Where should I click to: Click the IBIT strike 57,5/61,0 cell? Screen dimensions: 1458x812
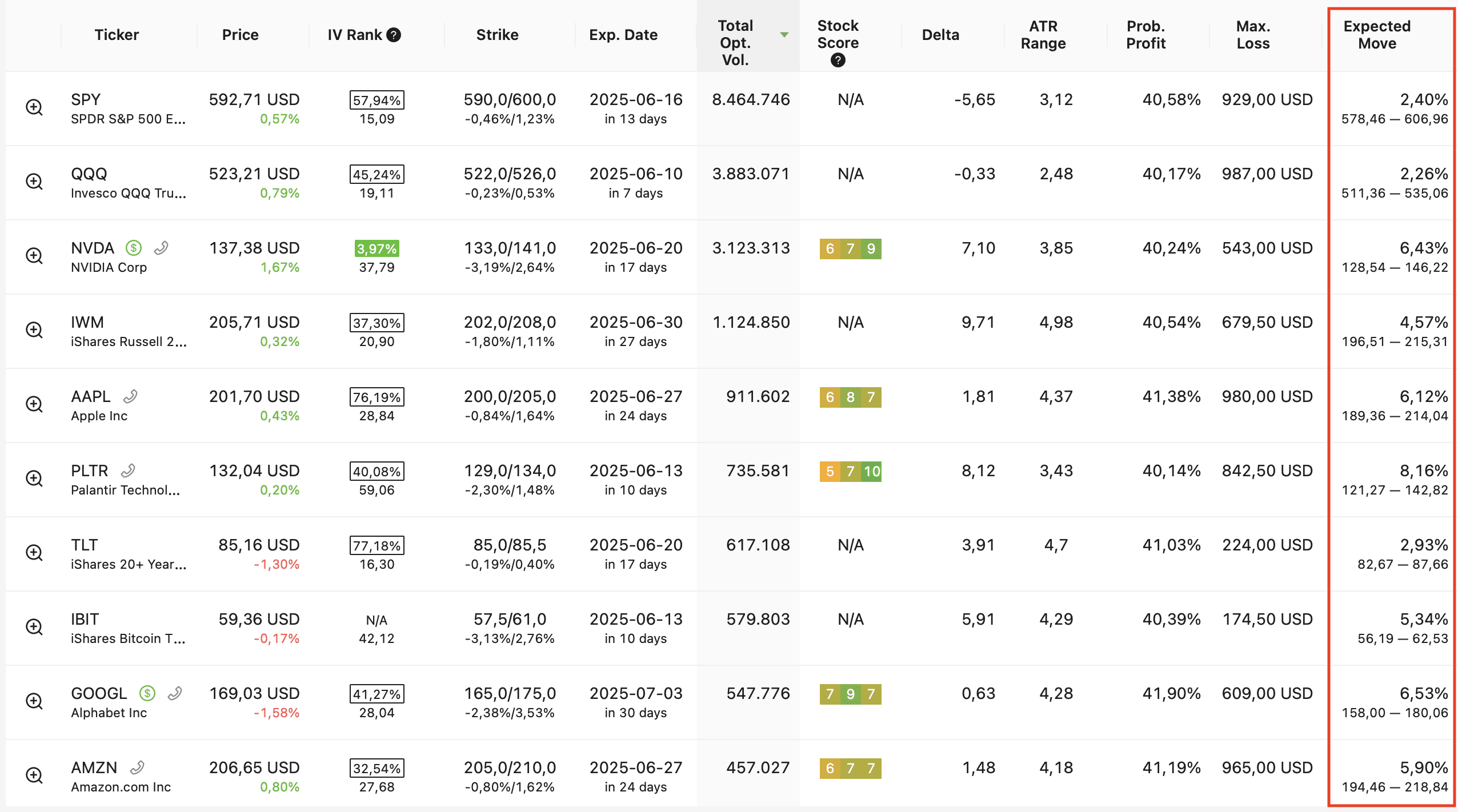[x=510, y=619]
